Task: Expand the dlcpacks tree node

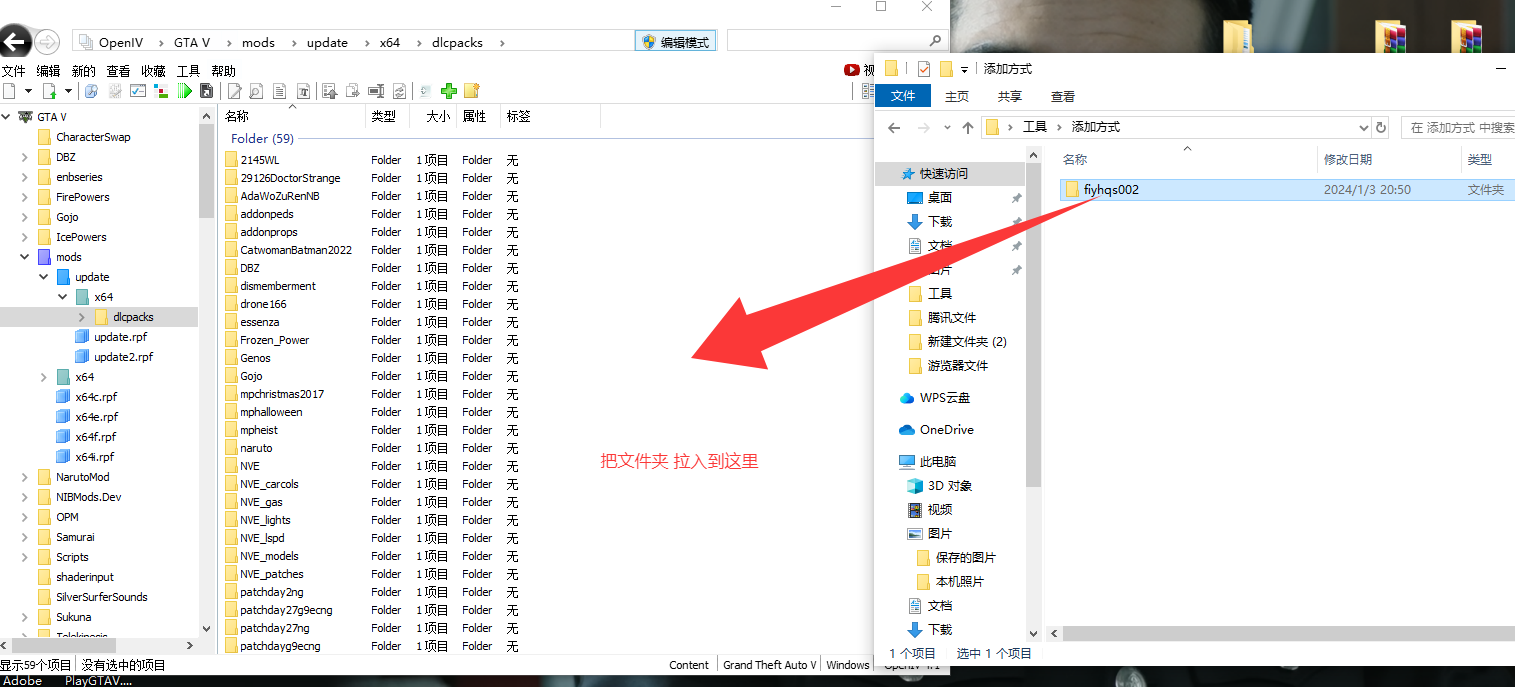Action: pos(82,317)
